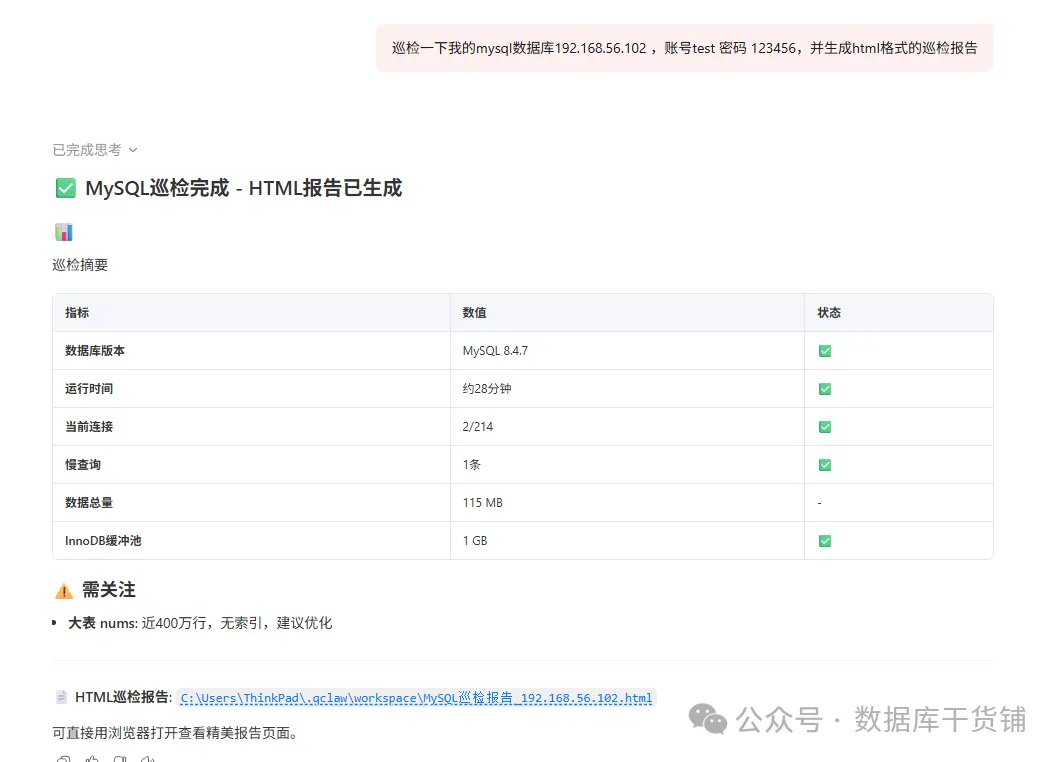Click the thumbs-down feedback icon
The width and height of the screenshot is (1060, 762).
tap(119, 759)
